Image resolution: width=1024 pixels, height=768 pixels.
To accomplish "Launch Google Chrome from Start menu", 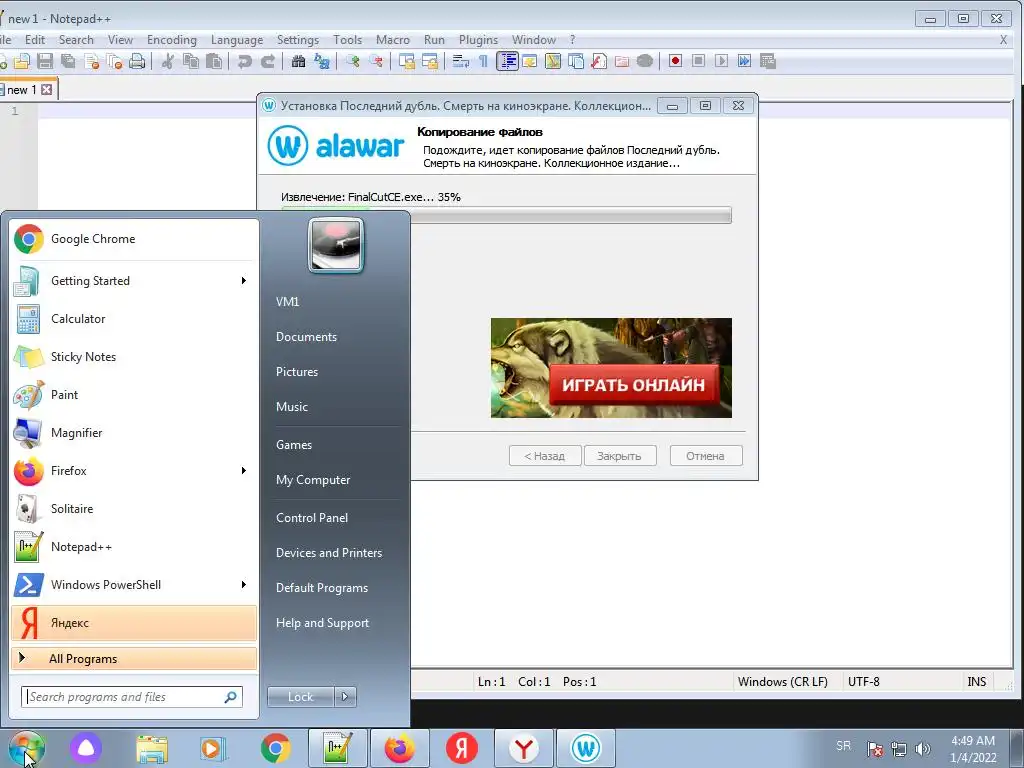I will pos(134,239).
